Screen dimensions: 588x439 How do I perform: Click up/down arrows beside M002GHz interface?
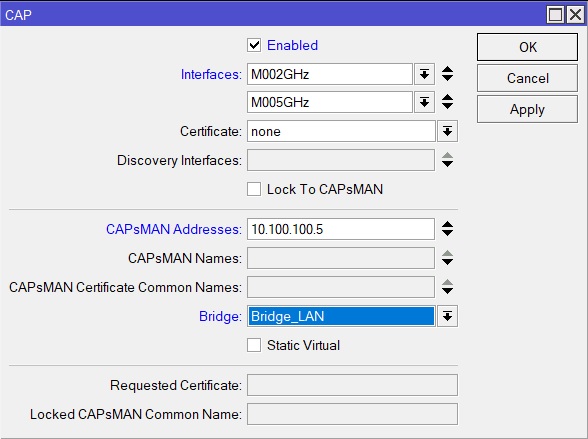coord(447,74)
